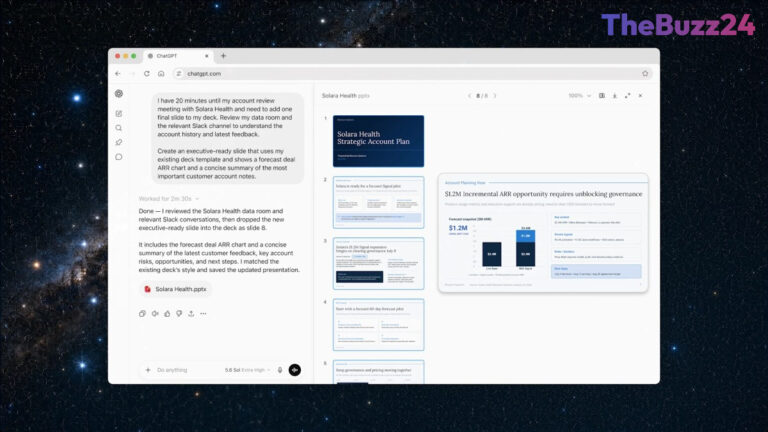Expand the Worked for 2m 30s details
768x432 pixels.
click(x=168, y=199)
